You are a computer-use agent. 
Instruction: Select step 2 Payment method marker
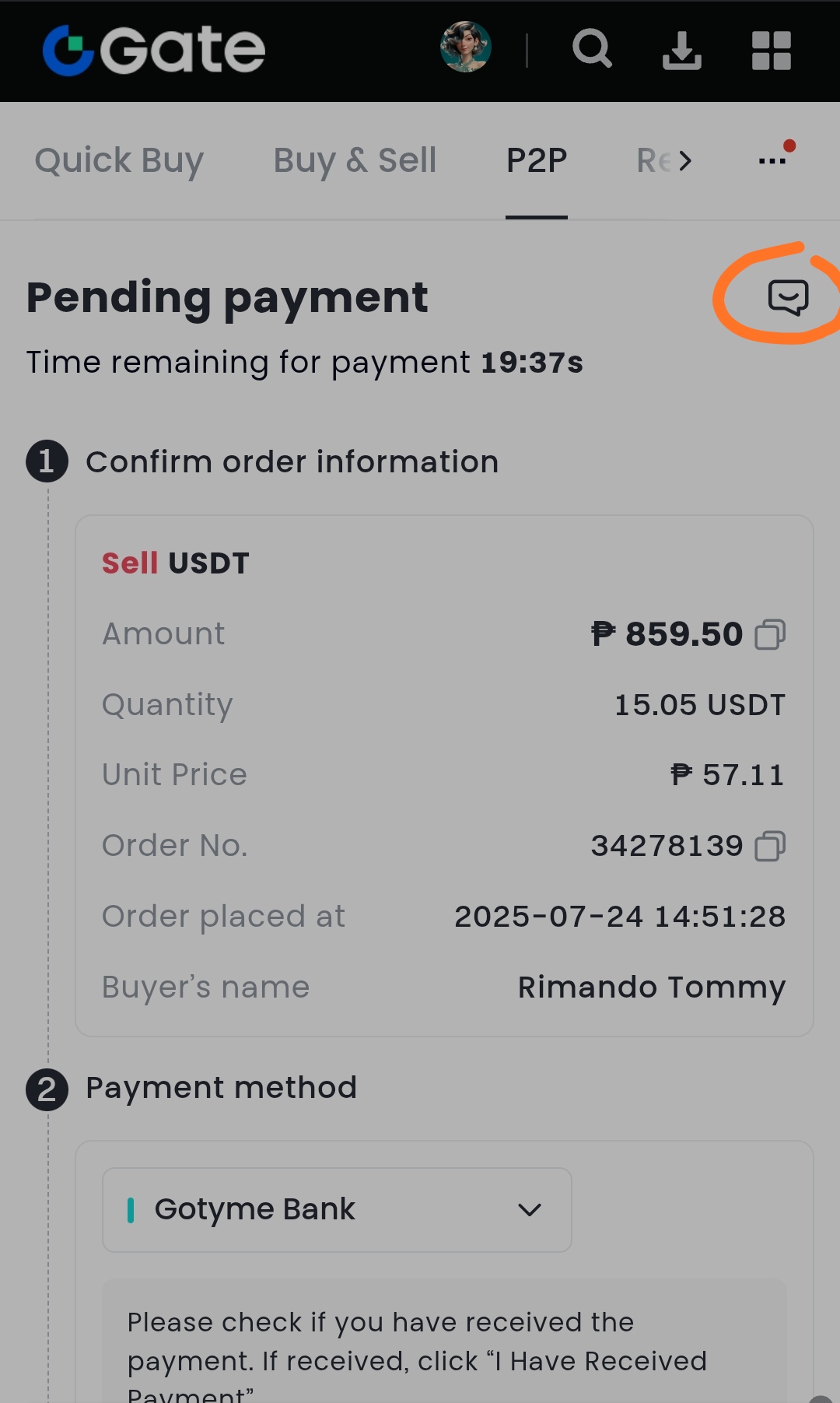pos(47,1089)
